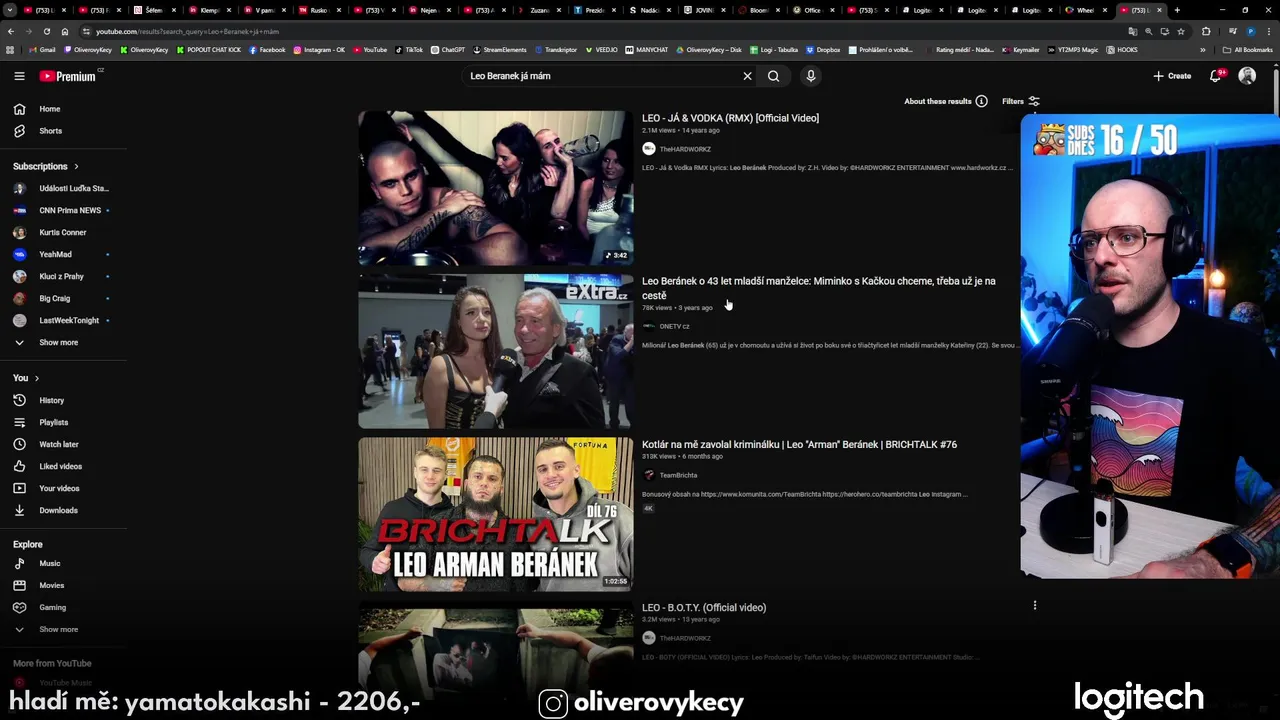The height and width of the screenshot is (720, 1280).
Task: Open the Chrome three-dot menu
Action: pos(1268,31)
